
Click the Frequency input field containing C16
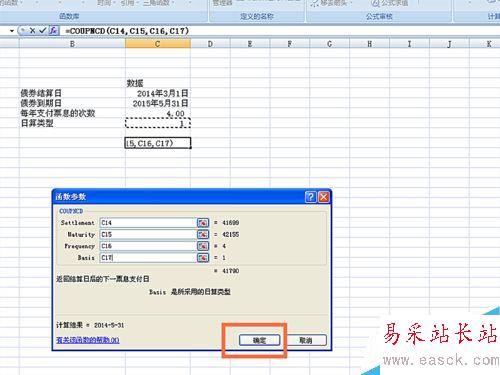pos(148,246)
